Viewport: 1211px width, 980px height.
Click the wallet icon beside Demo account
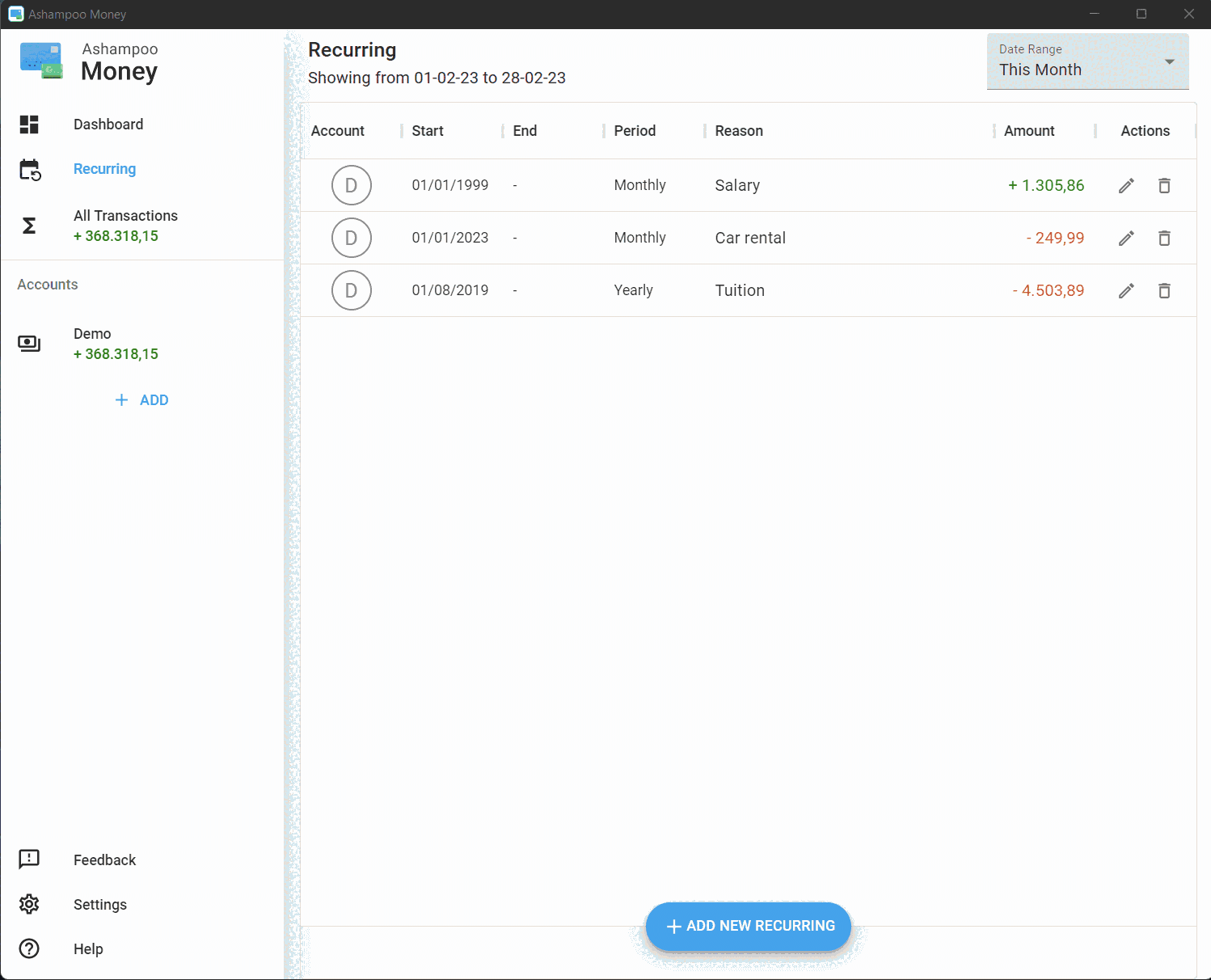click(29, 343)
